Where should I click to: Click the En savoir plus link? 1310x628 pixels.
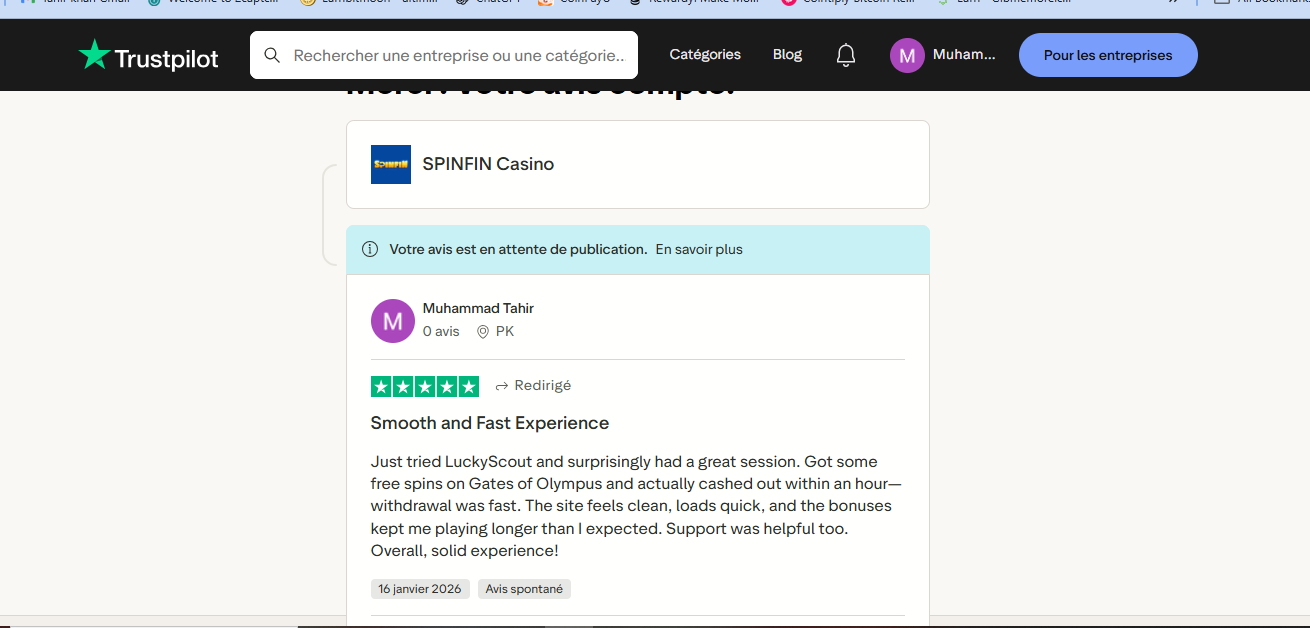coord(699,249)
